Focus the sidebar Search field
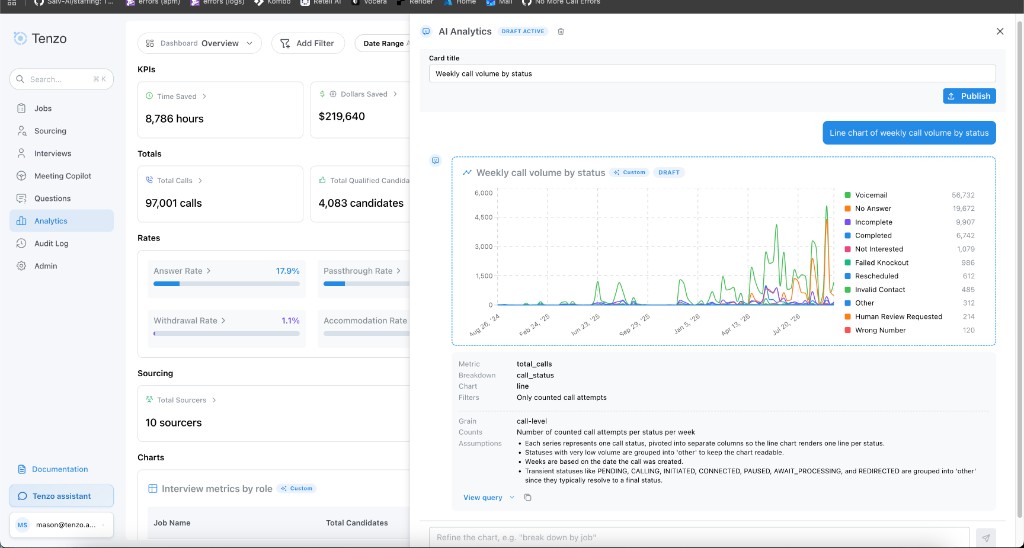1024x548 pixels. click(x=61, y=79)
